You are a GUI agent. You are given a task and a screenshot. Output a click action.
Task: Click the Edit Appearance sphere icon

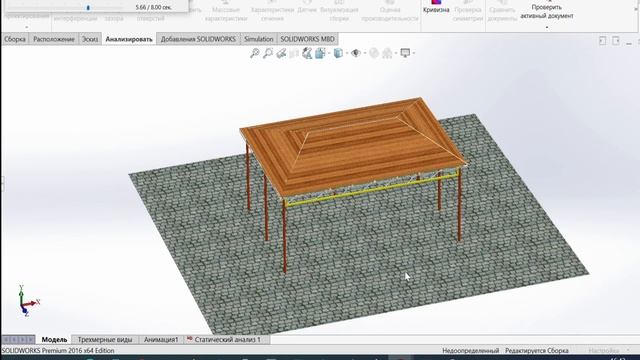point(374,53)
